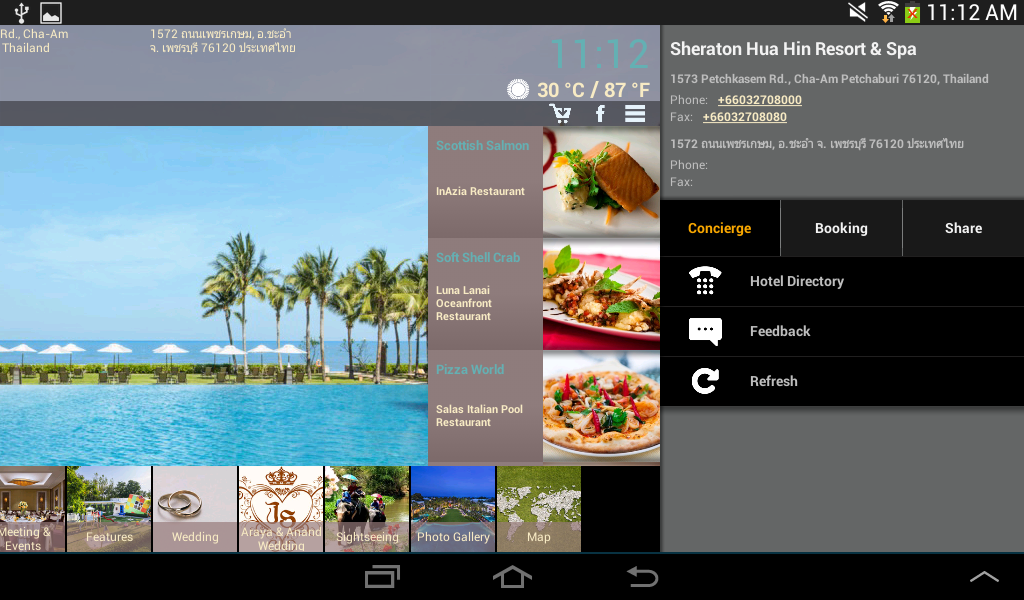Tap the USB status bar icon
This screenshot has width=1024, height=600.
22,12
